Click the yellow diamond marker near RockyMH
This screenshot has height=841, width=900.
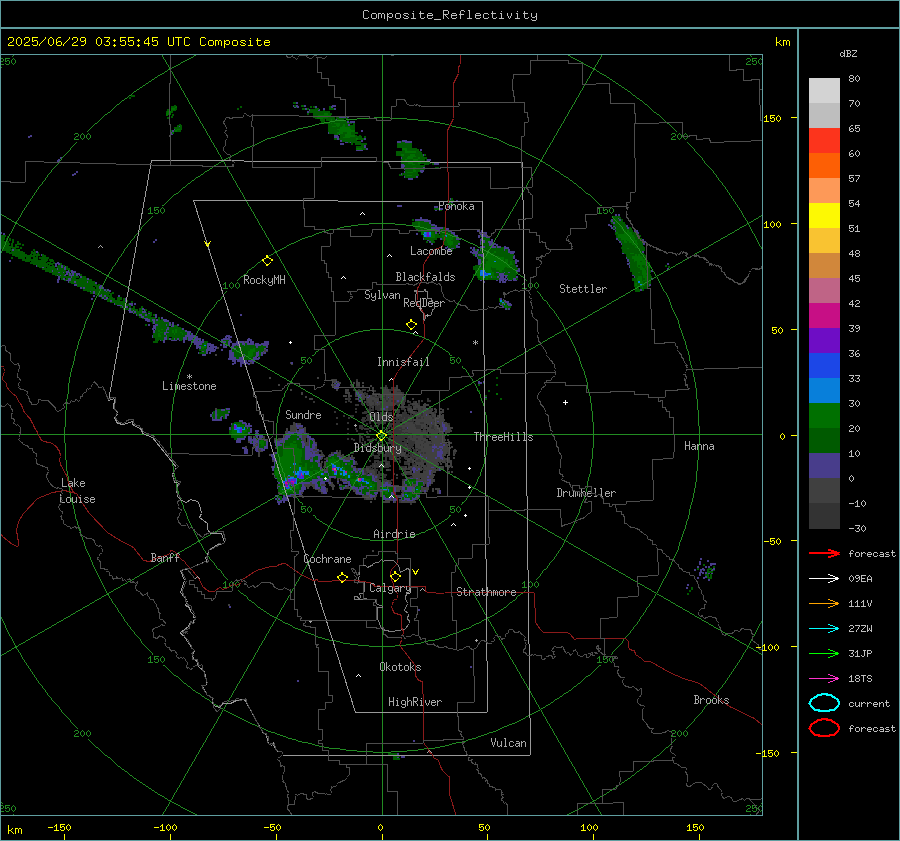coord(267,261)
